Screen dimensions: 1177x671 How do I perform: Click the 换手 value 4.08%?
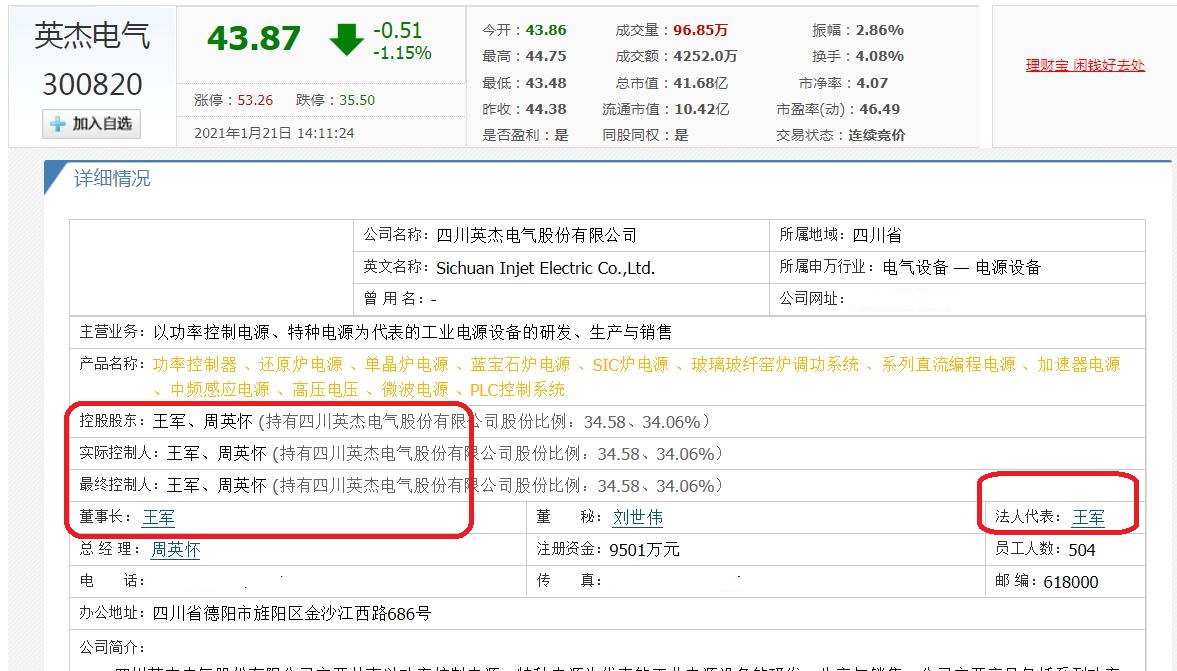pos(880,56)
